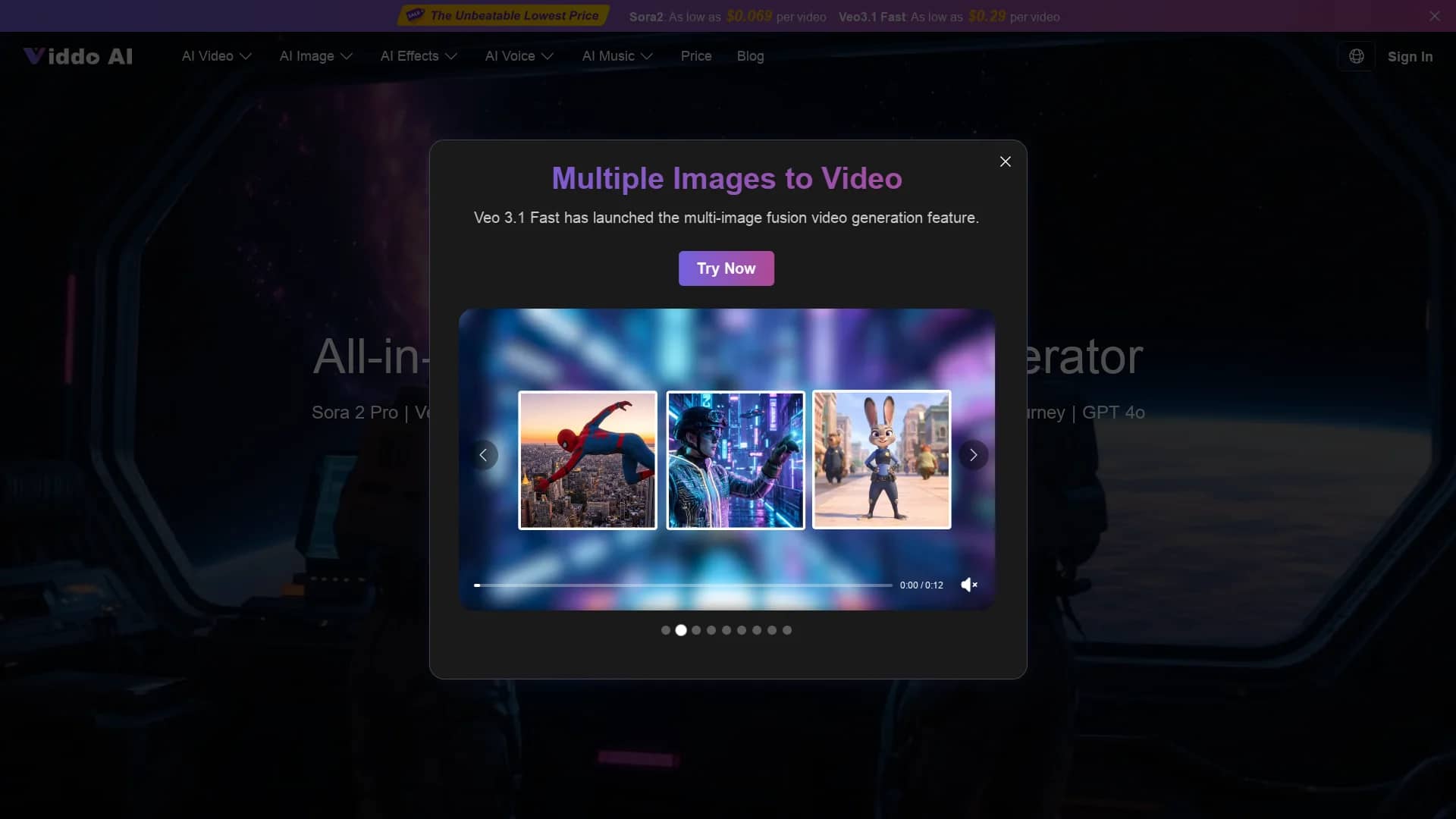Expand the AI Image menu
Viewport: 1456px width, 819px height.
point(315,56)
